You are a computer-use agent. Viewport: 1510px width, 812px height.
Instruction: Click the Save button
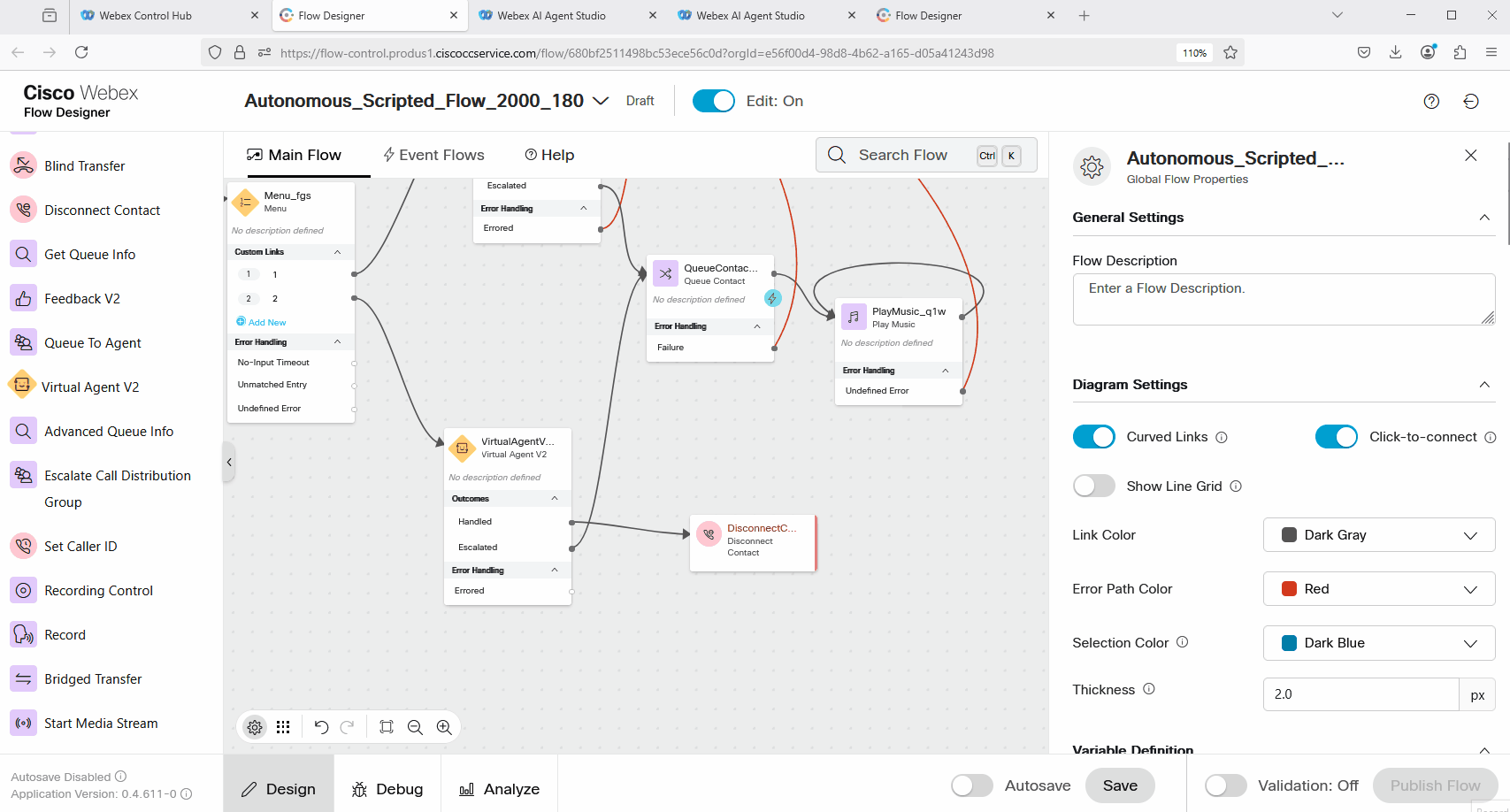click(x=1120, y=785)
